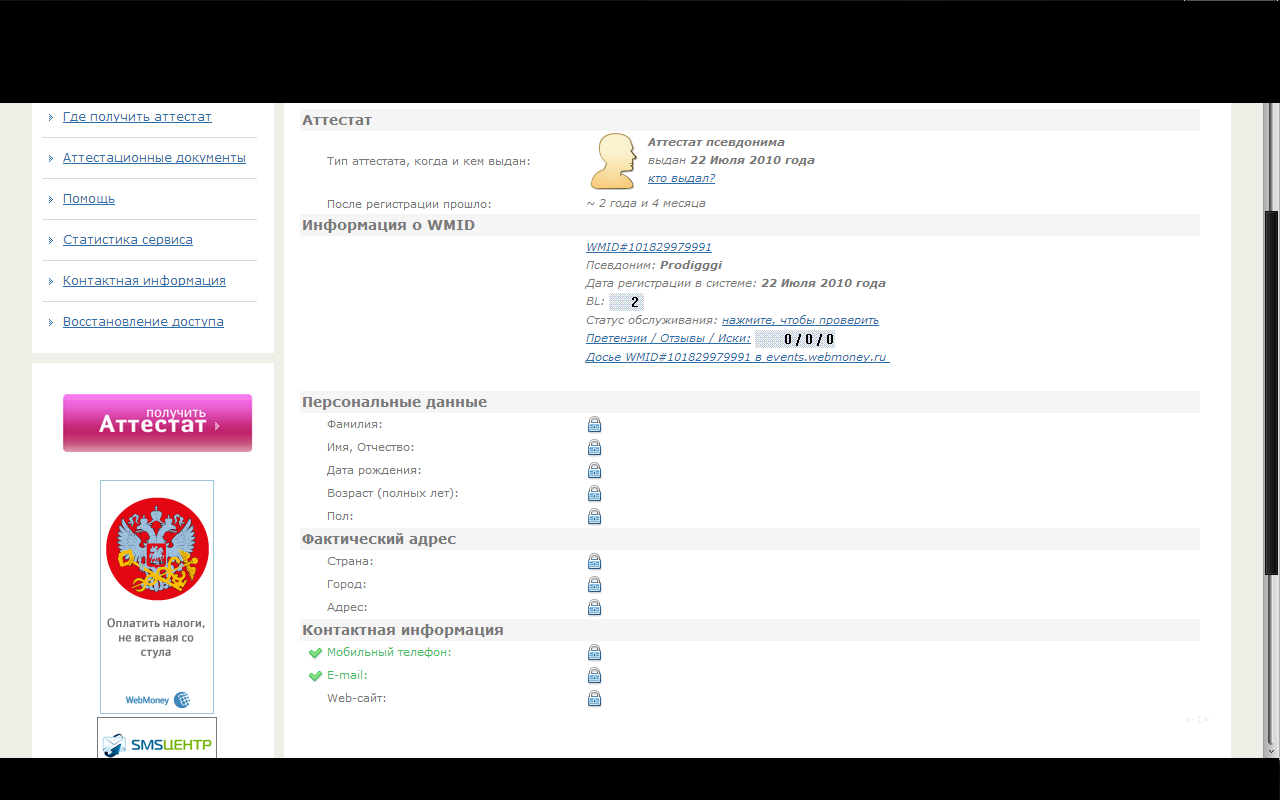Click the arrow bullet before Статистика сервиса
This screenshot has height=800, width=1280.
(51, 240)
